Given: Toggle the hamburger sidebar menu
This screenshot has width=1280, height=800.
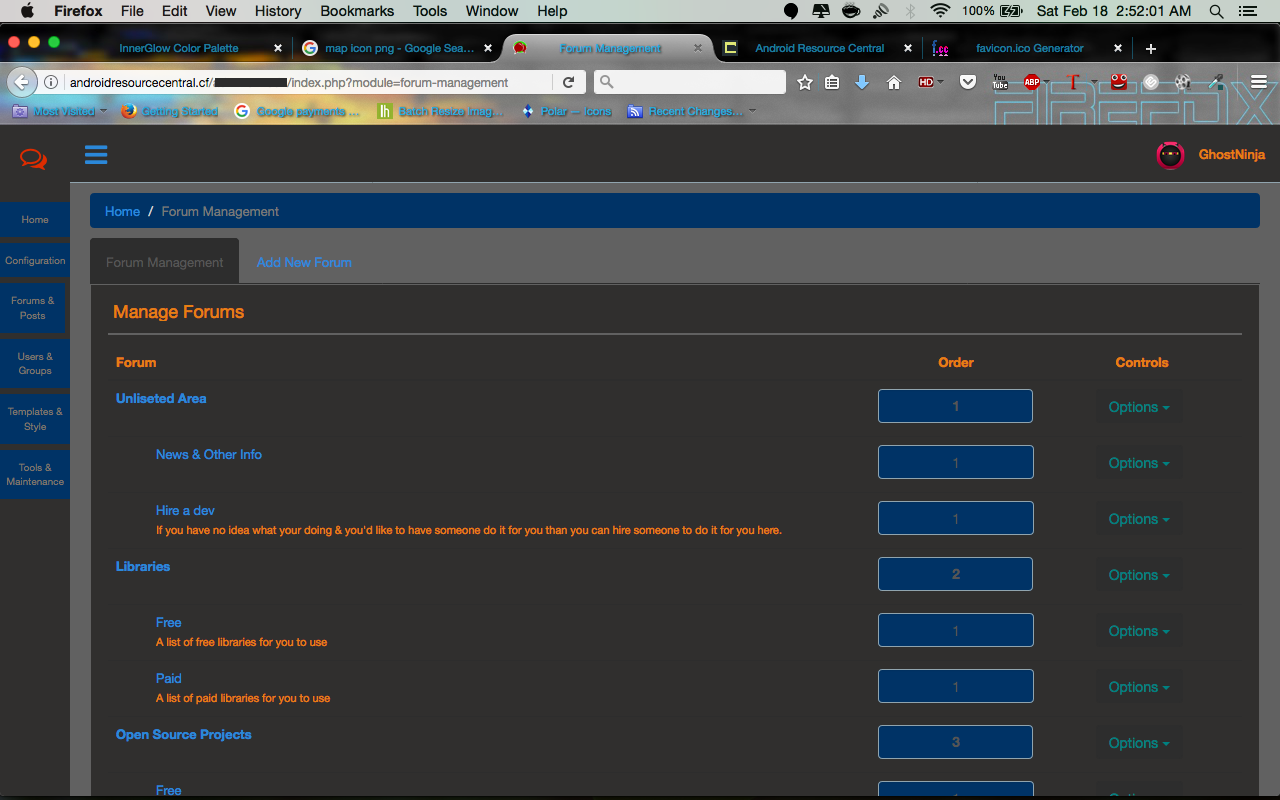Looking at the screenshot, I should pos(96,154).
